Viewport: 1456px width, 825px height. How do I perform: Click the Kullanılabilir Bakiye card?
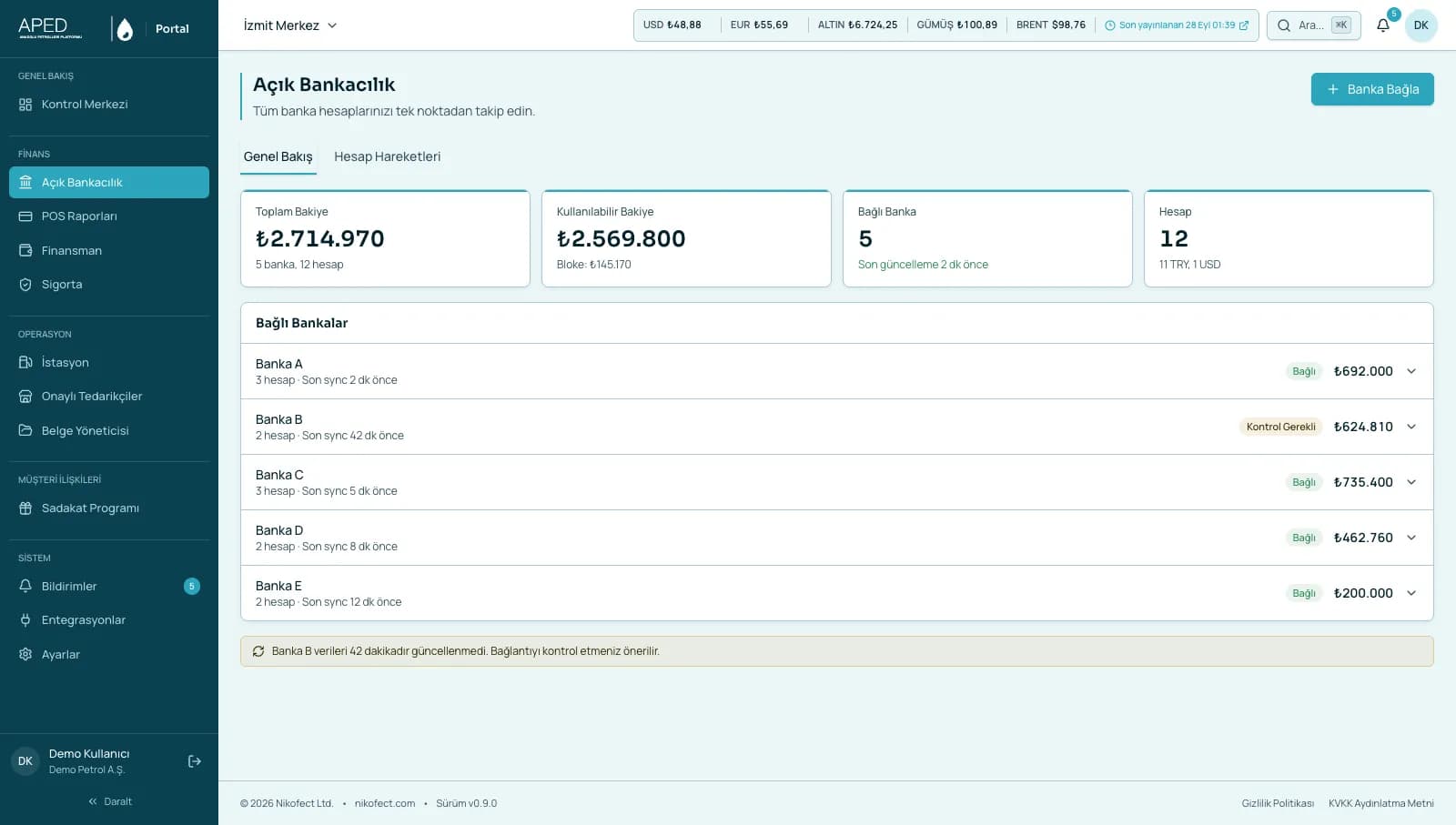pyautogui.click(x=686, y=238)
